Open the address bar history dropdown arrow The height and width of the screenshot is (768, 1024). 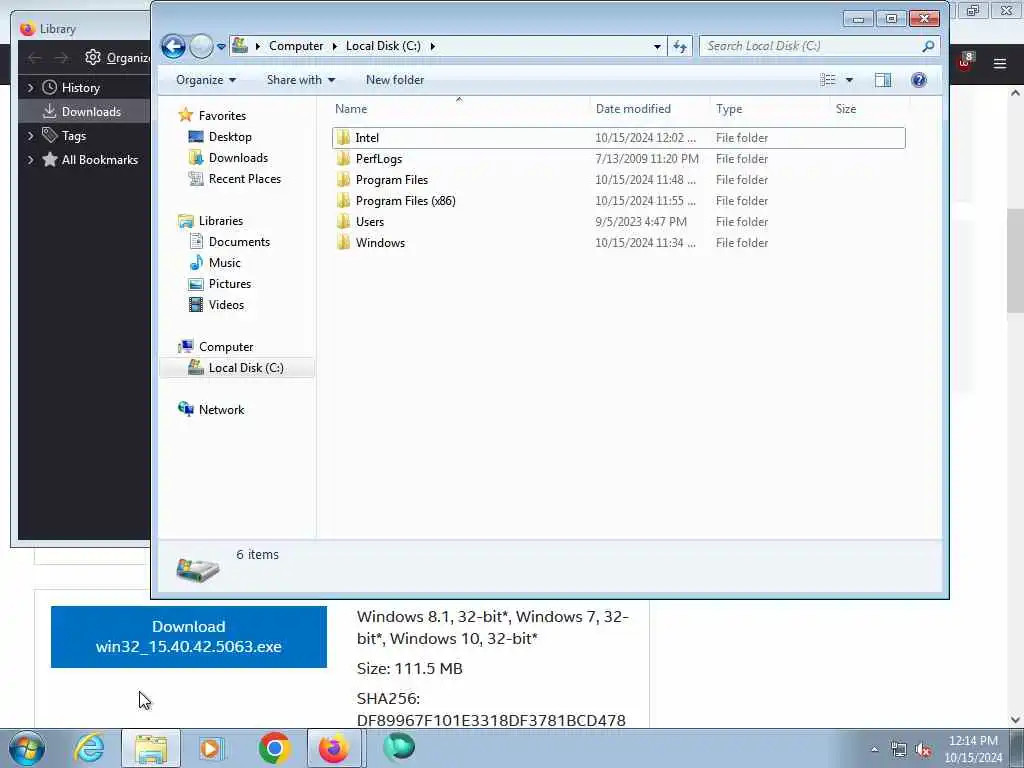[657, 46]
